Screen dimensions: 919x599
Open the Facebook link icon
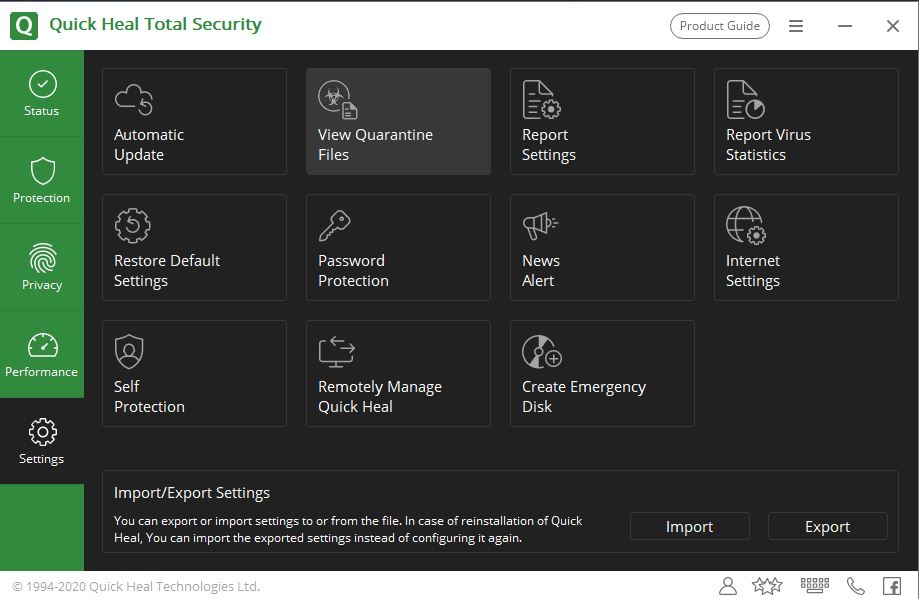click(890, 585)
